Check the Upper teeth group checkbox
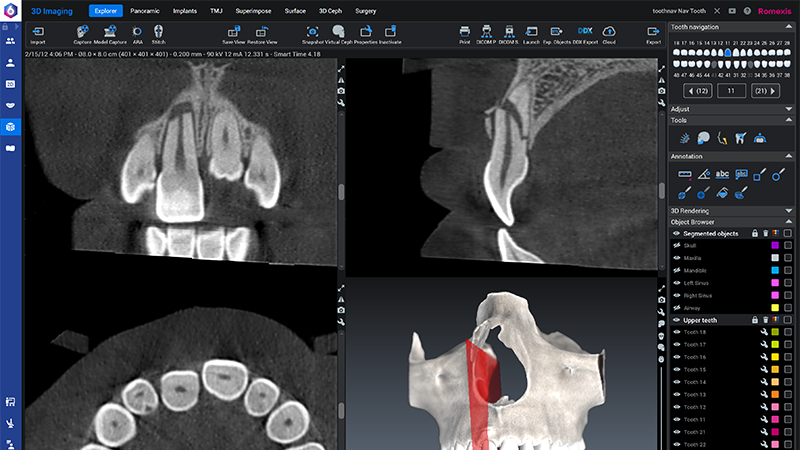This screenshot has height=450, width=800. pyautogui.click(x=788, y=320)
